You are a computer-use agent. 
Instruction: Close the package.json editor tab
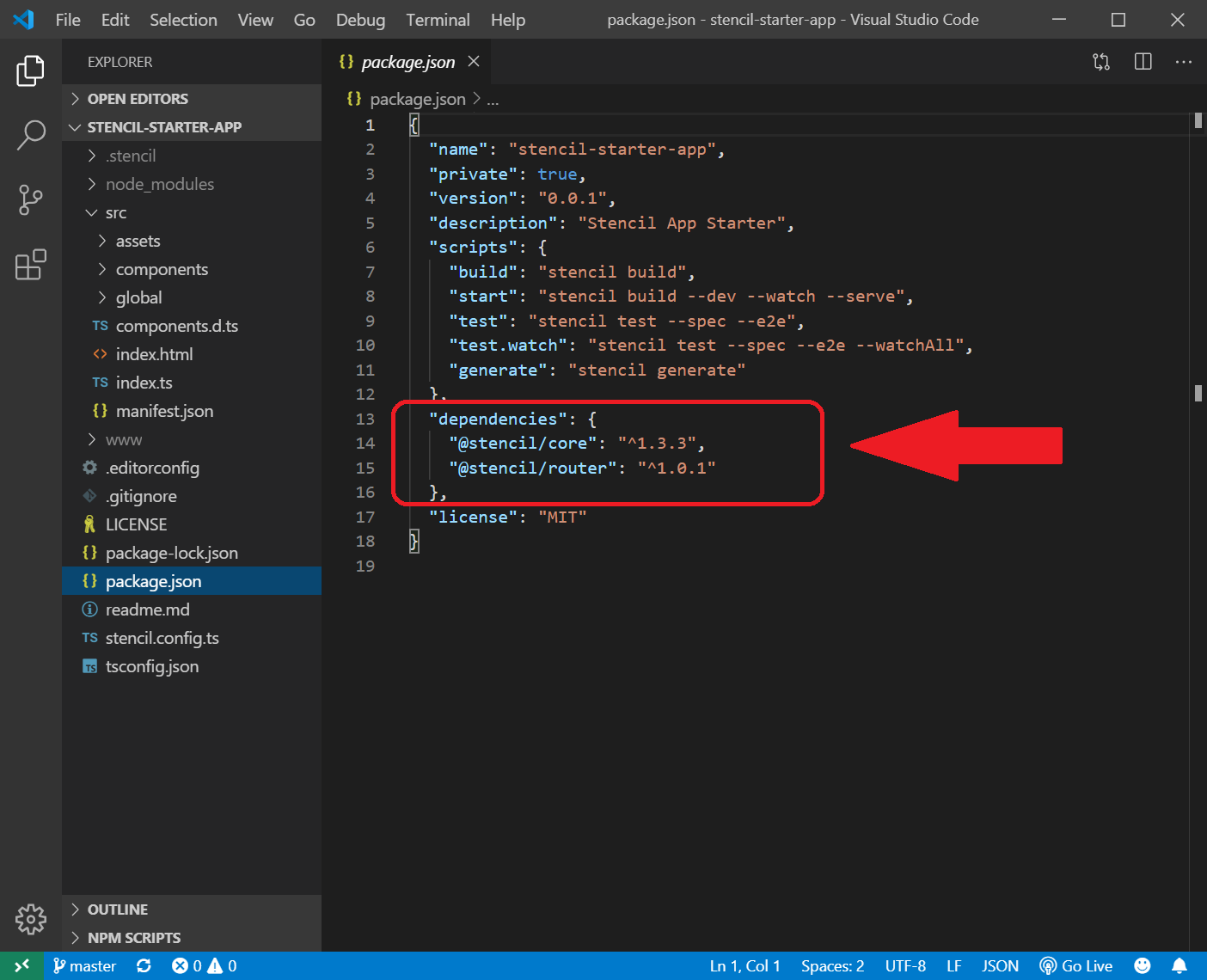tap(474, 62)
